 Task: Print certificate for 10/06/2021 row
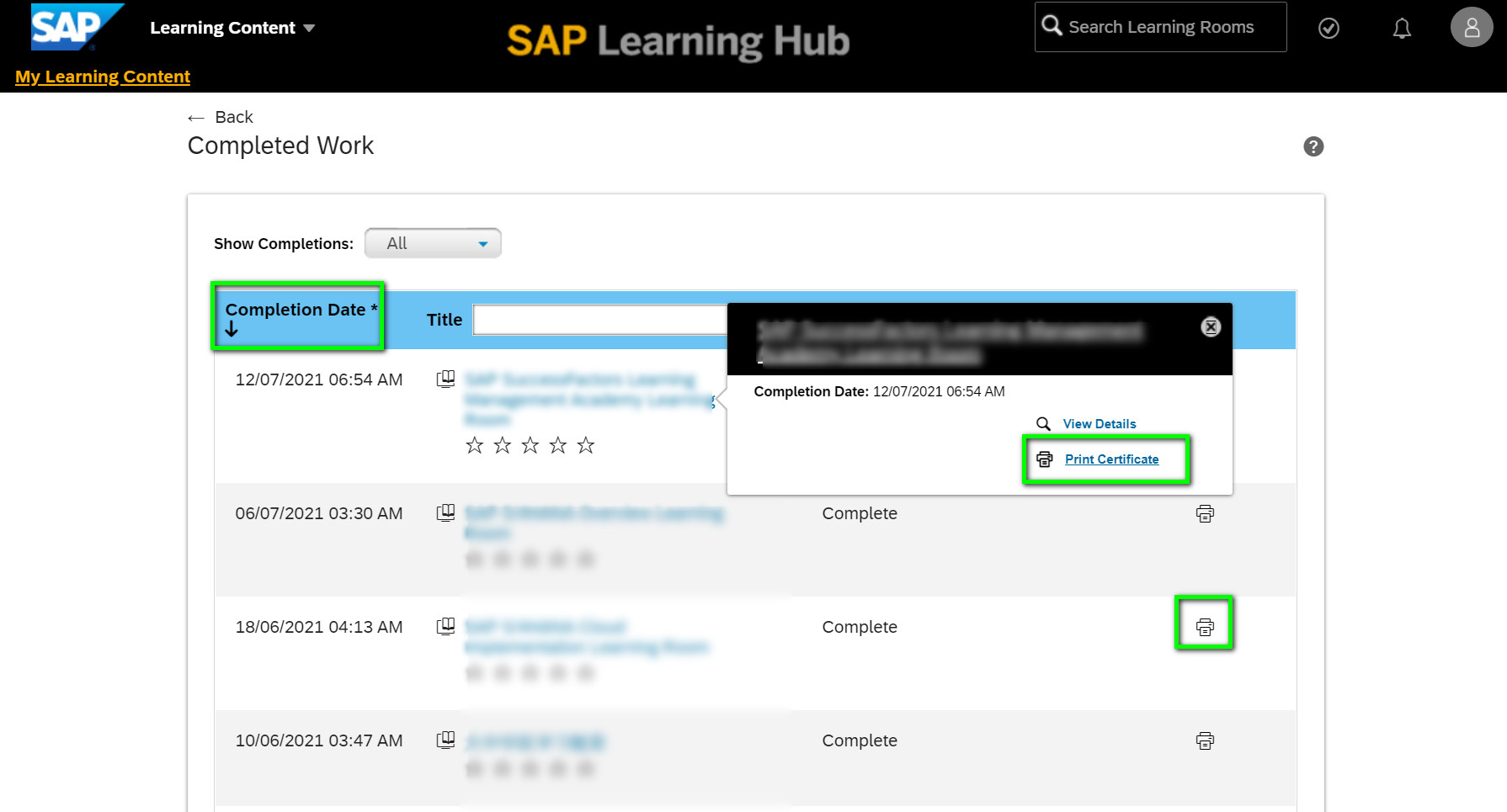[x=1205, y=741]
